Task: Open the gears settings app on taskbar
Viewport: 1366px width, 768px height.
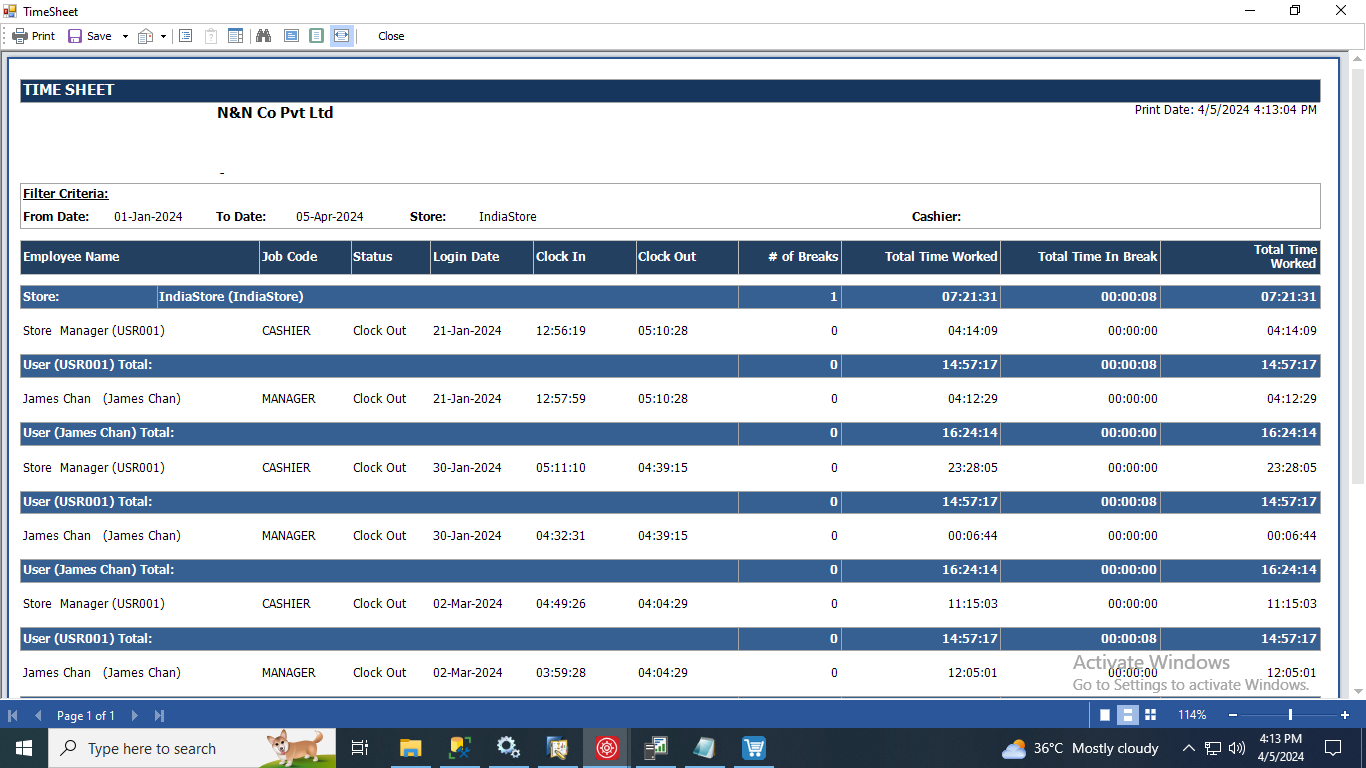Action: click(x=508, y=748)
